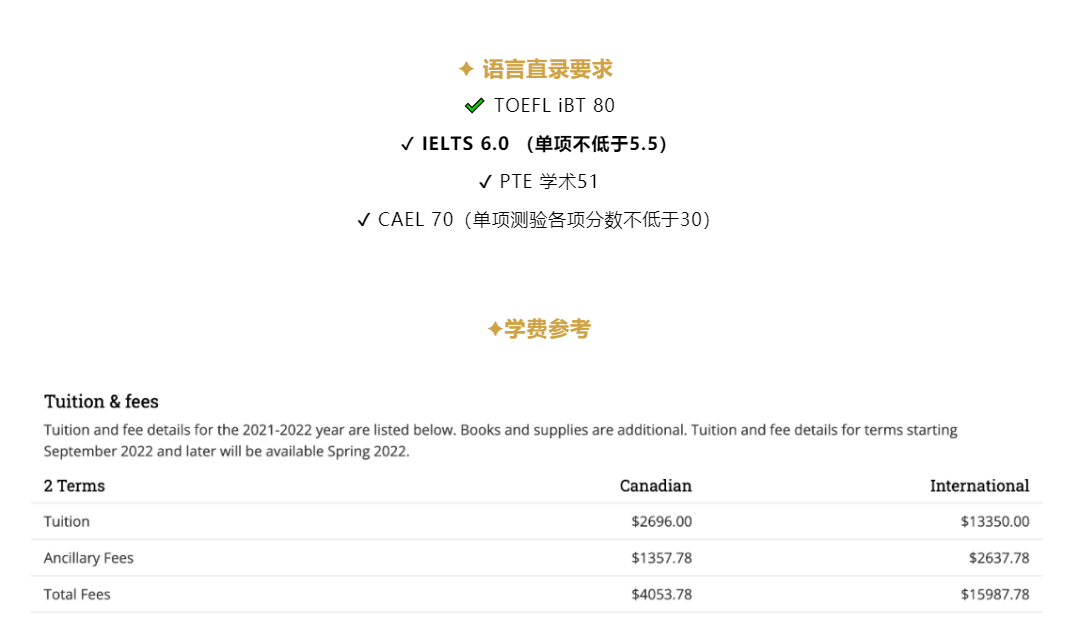The width and height of the screenshot is (1092, 634).
Task: Click the Canadian tuition amount $2696.00
Action: [x=661, y=522]
